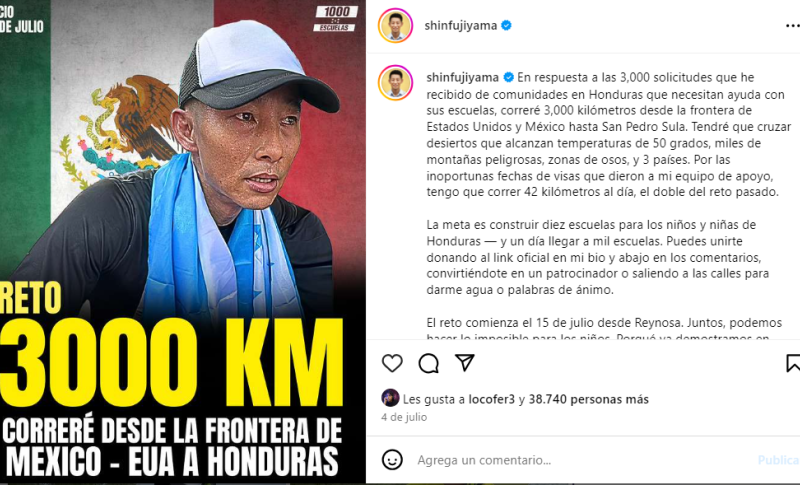
Task: Click the 1000 Escuelas logo on image
Action: [335, 18]
